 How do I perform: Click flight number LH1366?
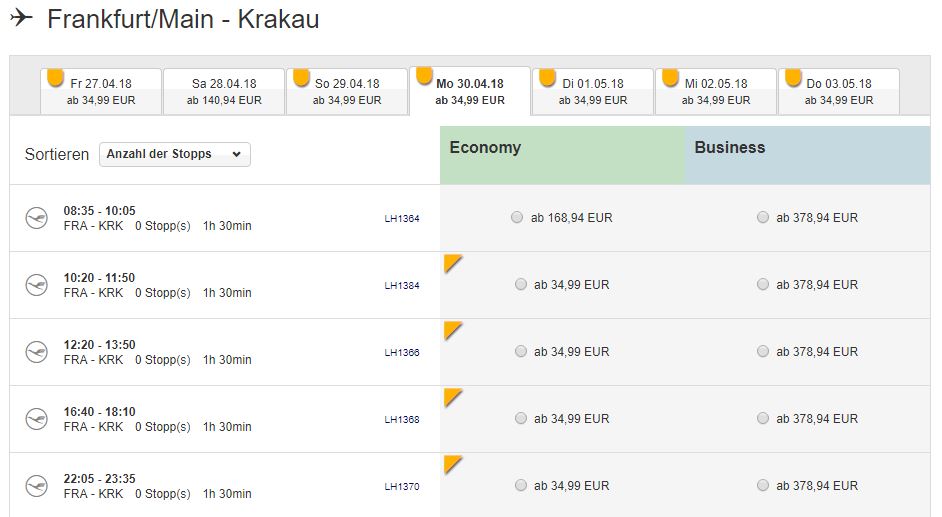(x=402, y=352)
